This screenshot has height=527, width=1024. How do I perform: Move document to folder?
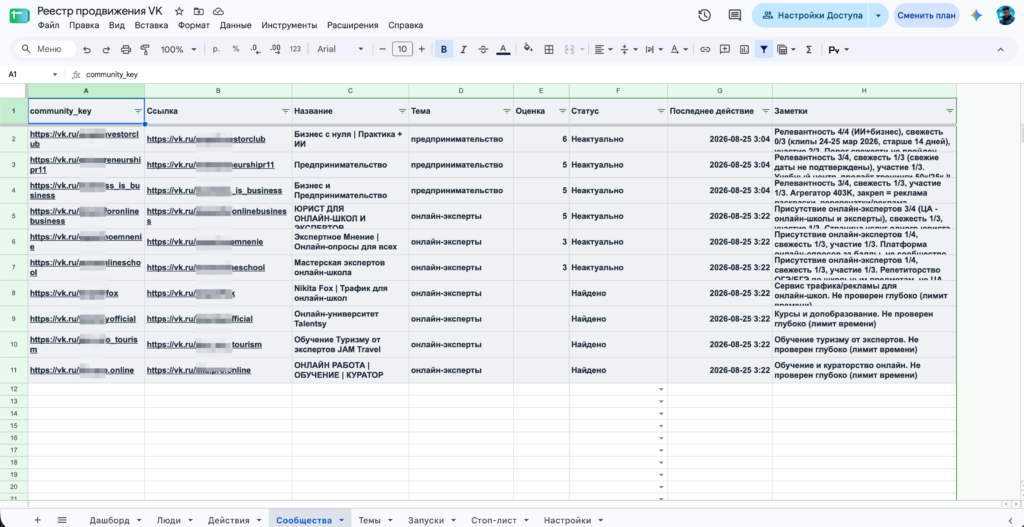click(199, 12)
